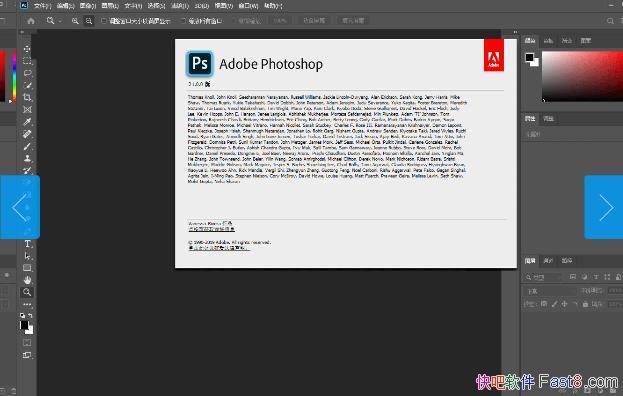Select the Clone Stamp tool
The image size is (623, 396).
pyautogui.click(x=27, y=158)
